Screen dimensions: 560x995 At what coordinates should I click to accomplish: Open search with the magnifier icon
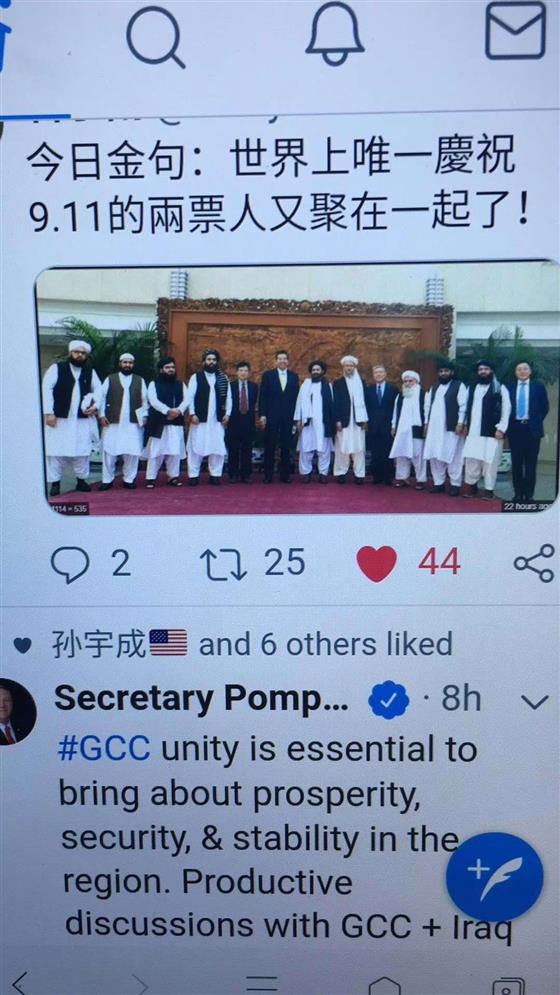[156, 38]
